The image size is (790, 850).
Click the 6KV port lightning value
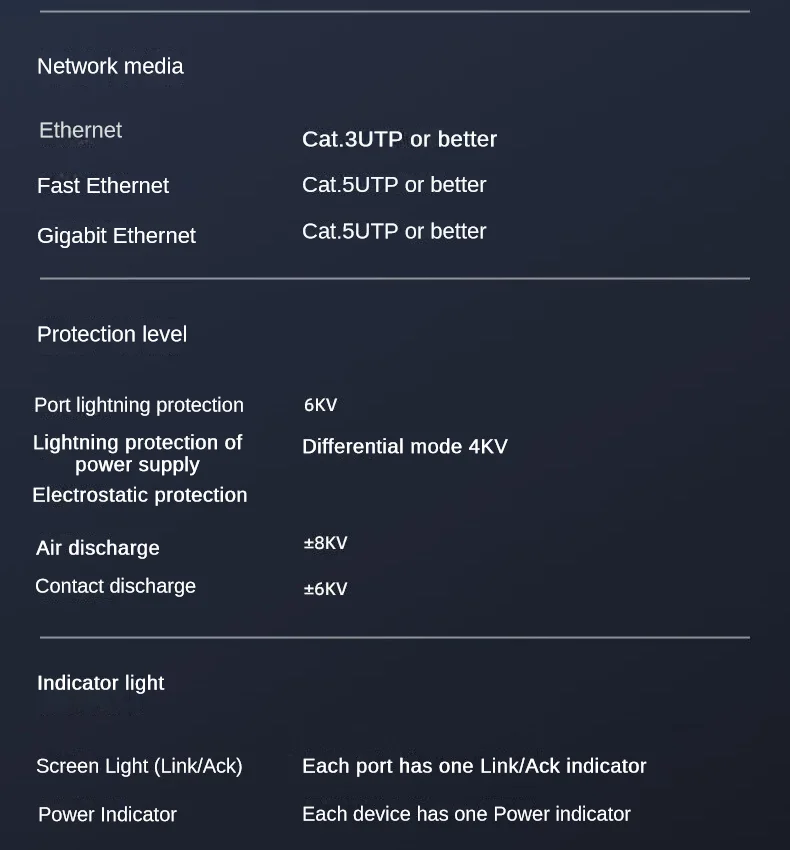pos(320,405)
